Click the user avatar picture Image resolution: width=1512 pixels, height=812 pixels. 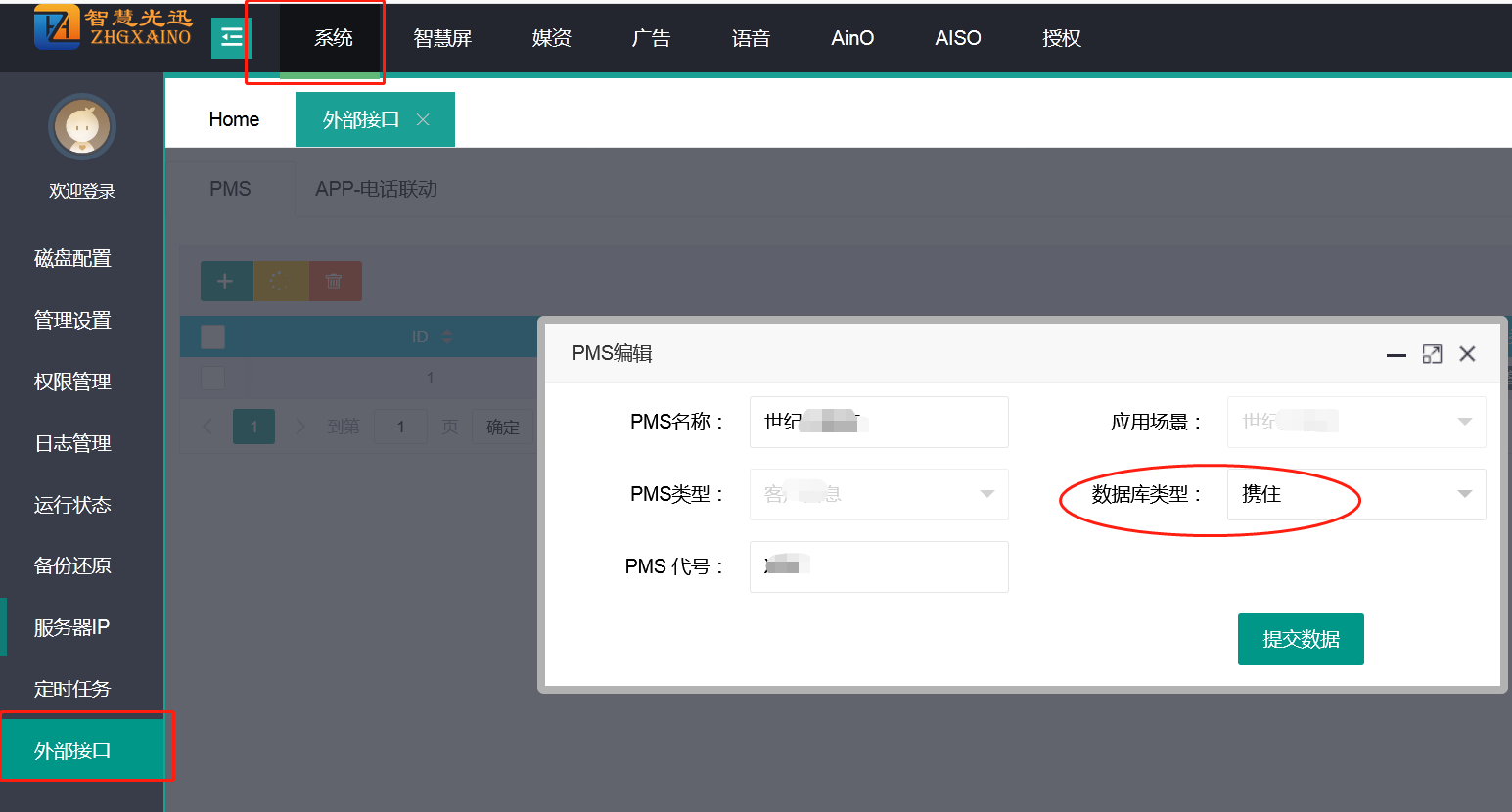pos(82,127)
